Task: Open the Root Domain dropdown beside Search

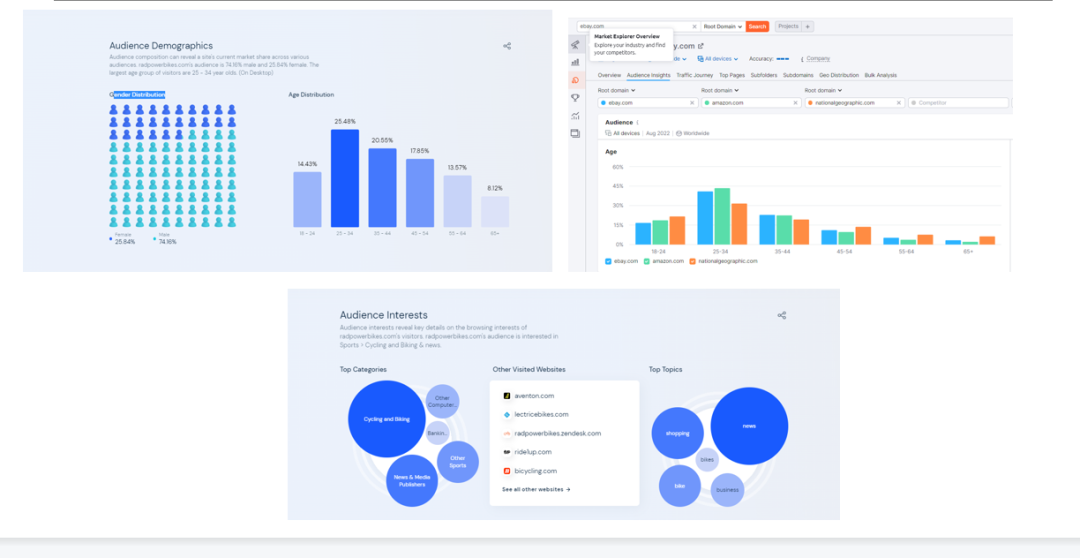Action: click(x=723, y=26)
